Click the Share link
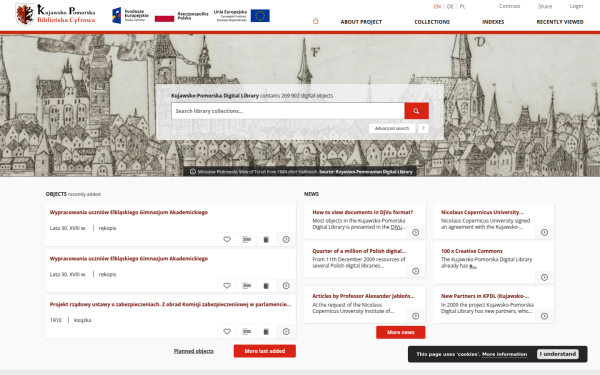The height and width of the screenshot is (375, 600). pyautogui.click(x=545, y=6)
